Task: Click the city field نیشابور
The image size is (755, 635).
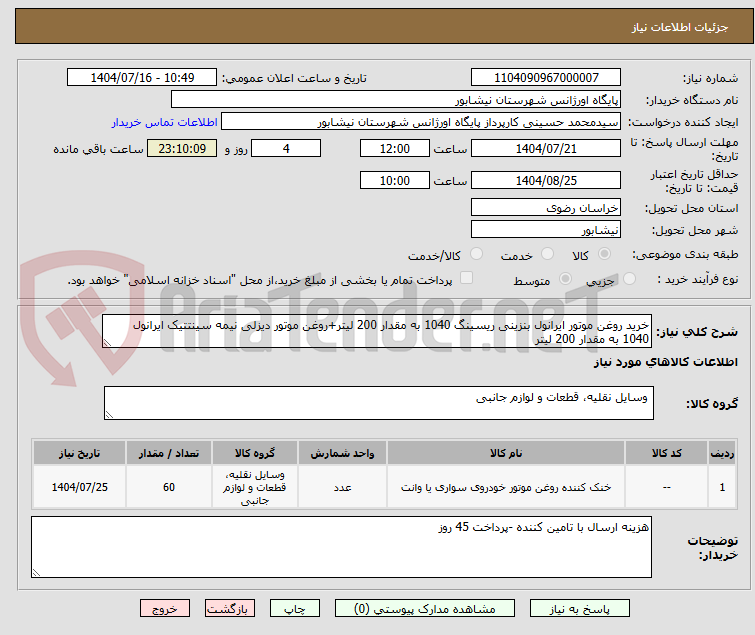Action: (546, 230)
